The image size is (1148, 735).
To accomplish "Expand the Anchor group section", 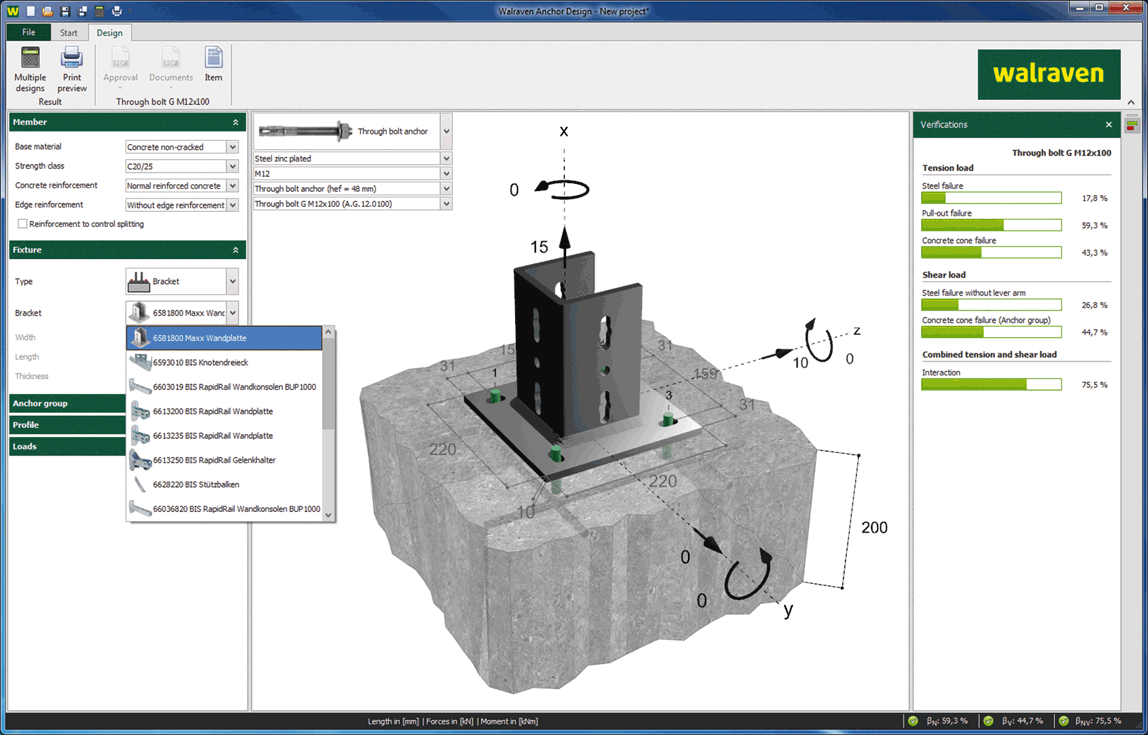I will 68,403.
